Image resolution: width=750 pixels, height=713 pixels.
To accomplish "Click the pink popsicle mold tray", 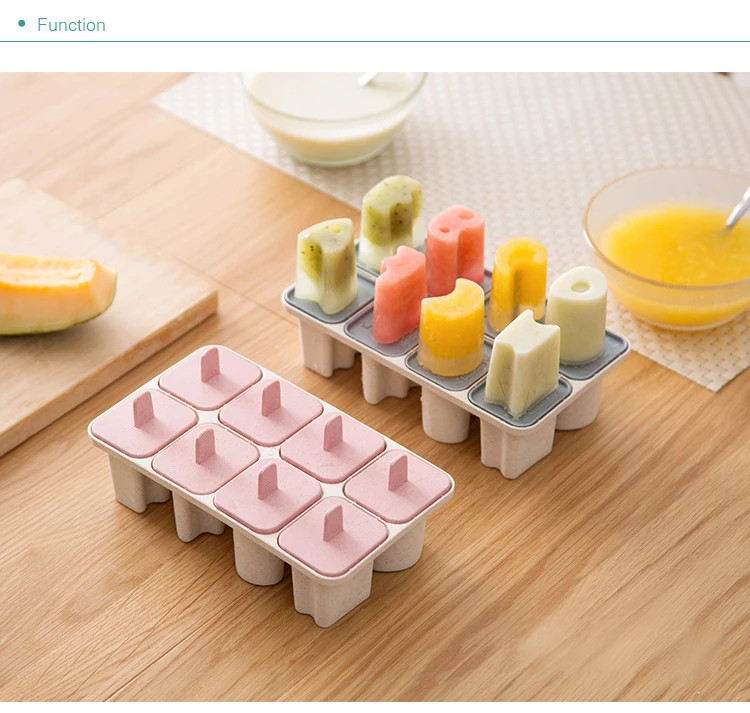I will (x=271, y=483).
